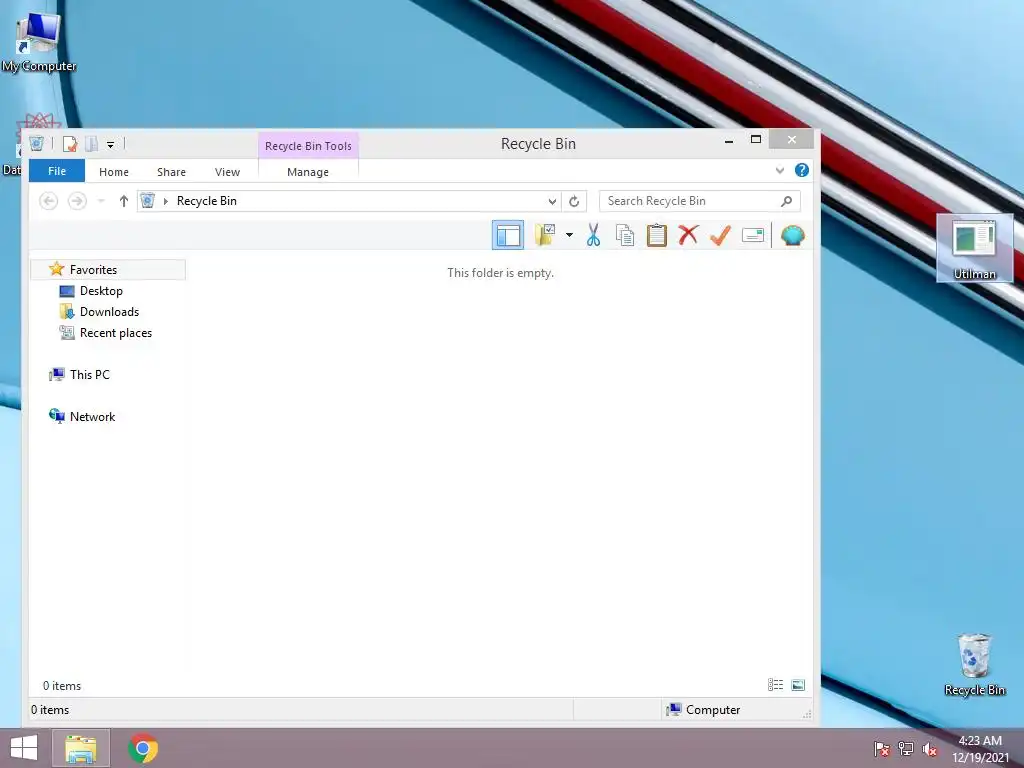Switch to large thumbnails view in status bar
Viewport: 1024px width, 768px height.
798,684
